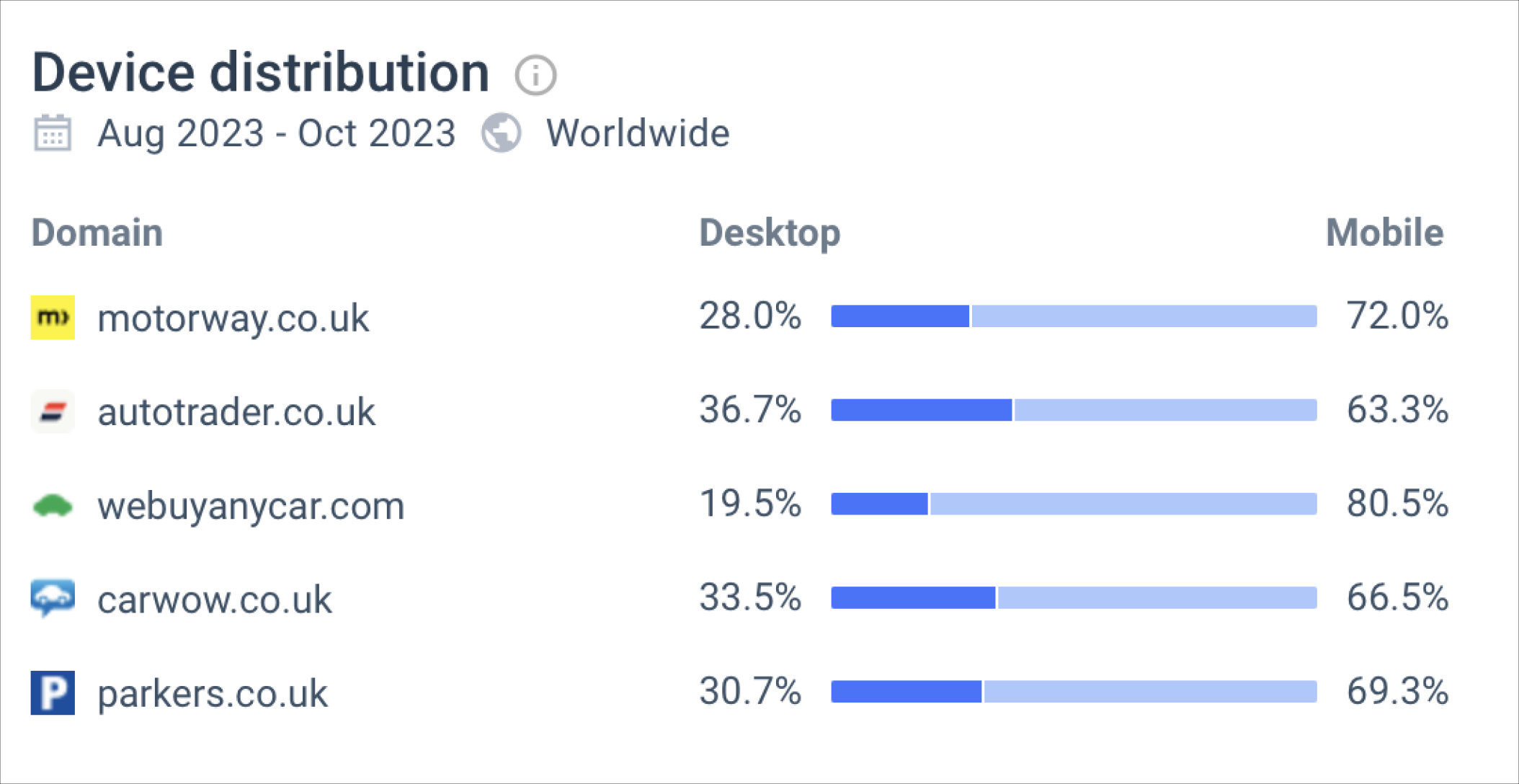Click the green car webuyanycar icon

[x=53, y=506]
